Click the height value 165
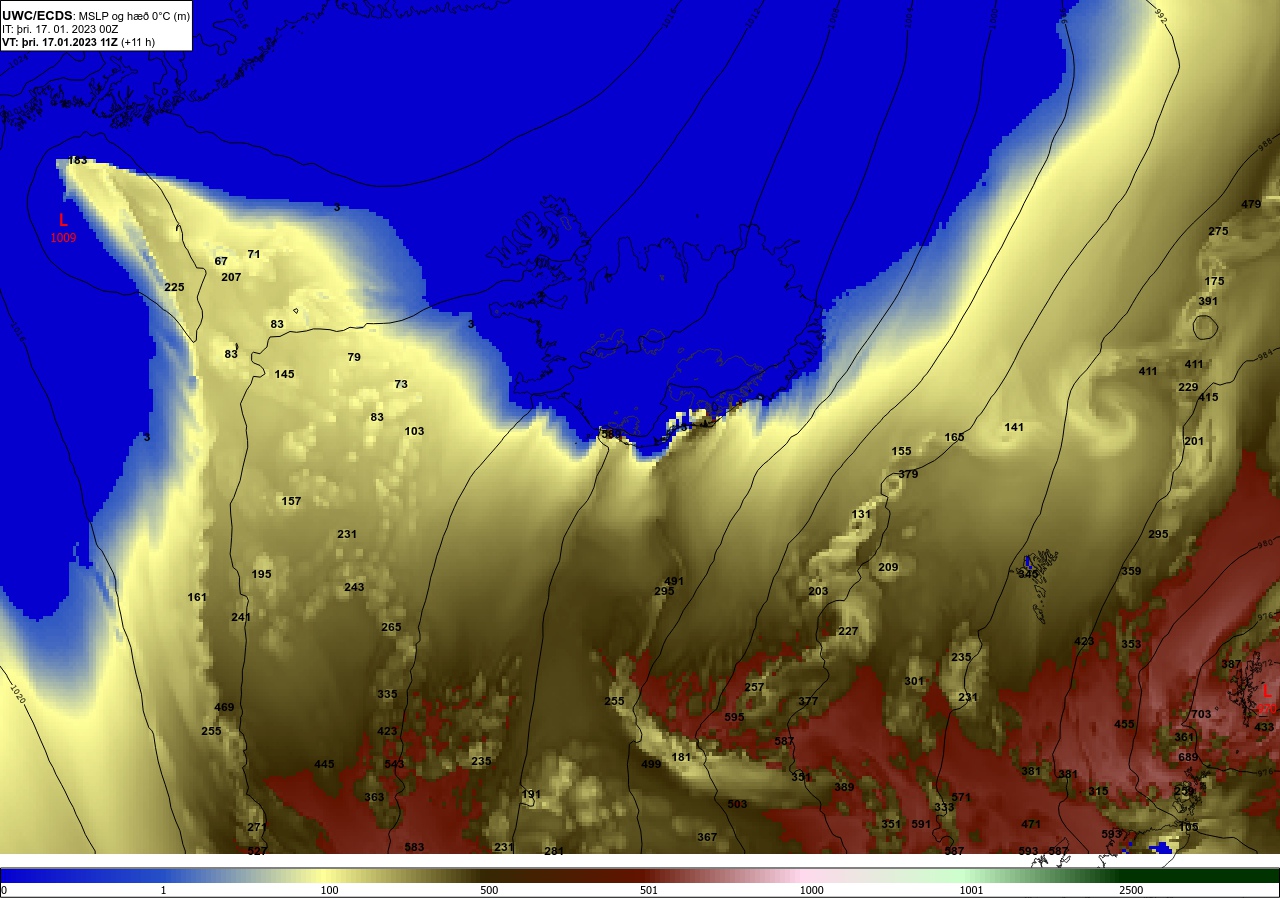 point(954,438)
